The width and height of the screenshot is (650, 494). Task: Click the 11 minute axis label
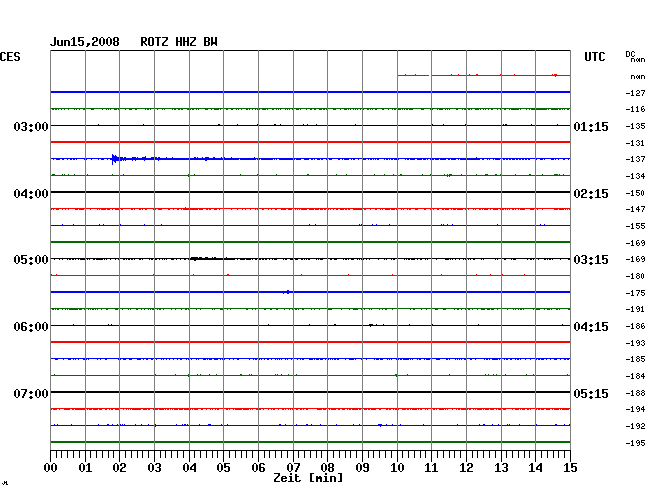click(431, 468)
